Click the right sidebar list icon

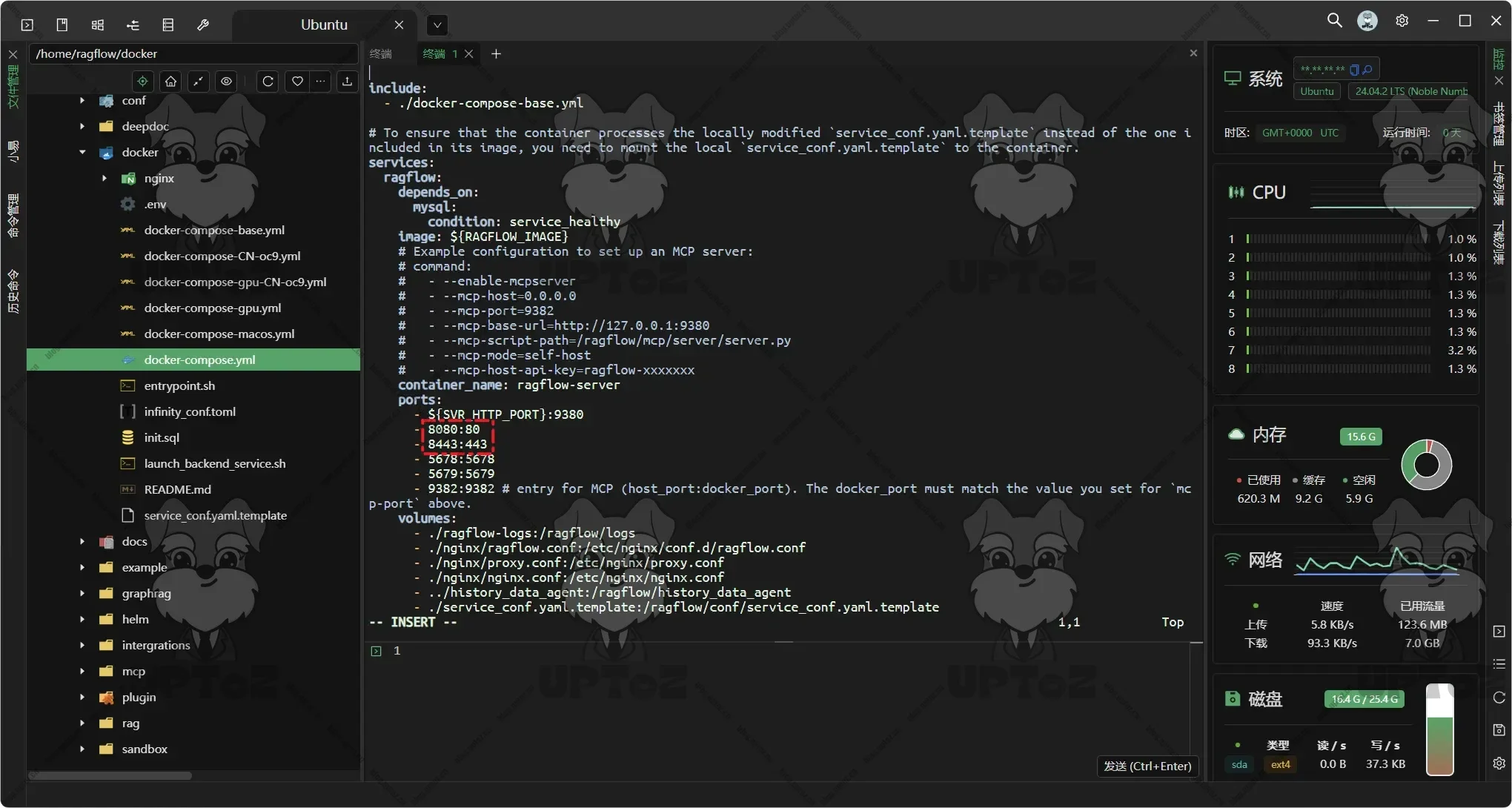point(1499,664)
